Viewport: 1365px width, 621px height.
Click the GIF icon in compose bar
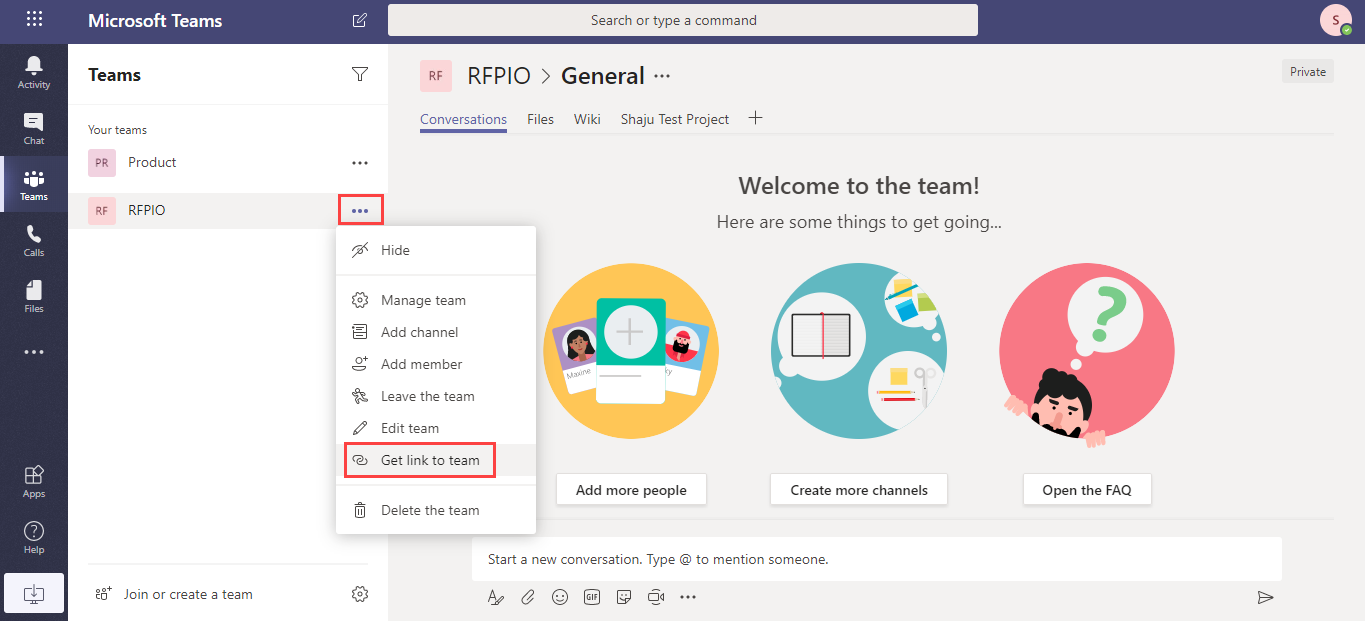(x=592, y=597)
